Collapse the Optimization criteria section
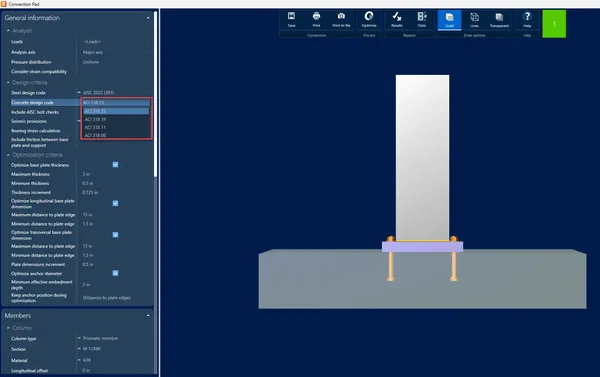Image resolution: width=600 pixels, height=377 pixels. pyautogui.click(x=8, y=155)
